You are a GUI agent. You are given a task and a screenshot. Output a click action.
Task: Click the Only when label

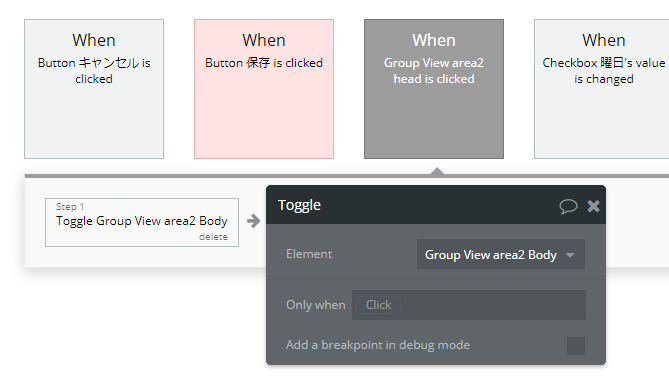[316, 305]
